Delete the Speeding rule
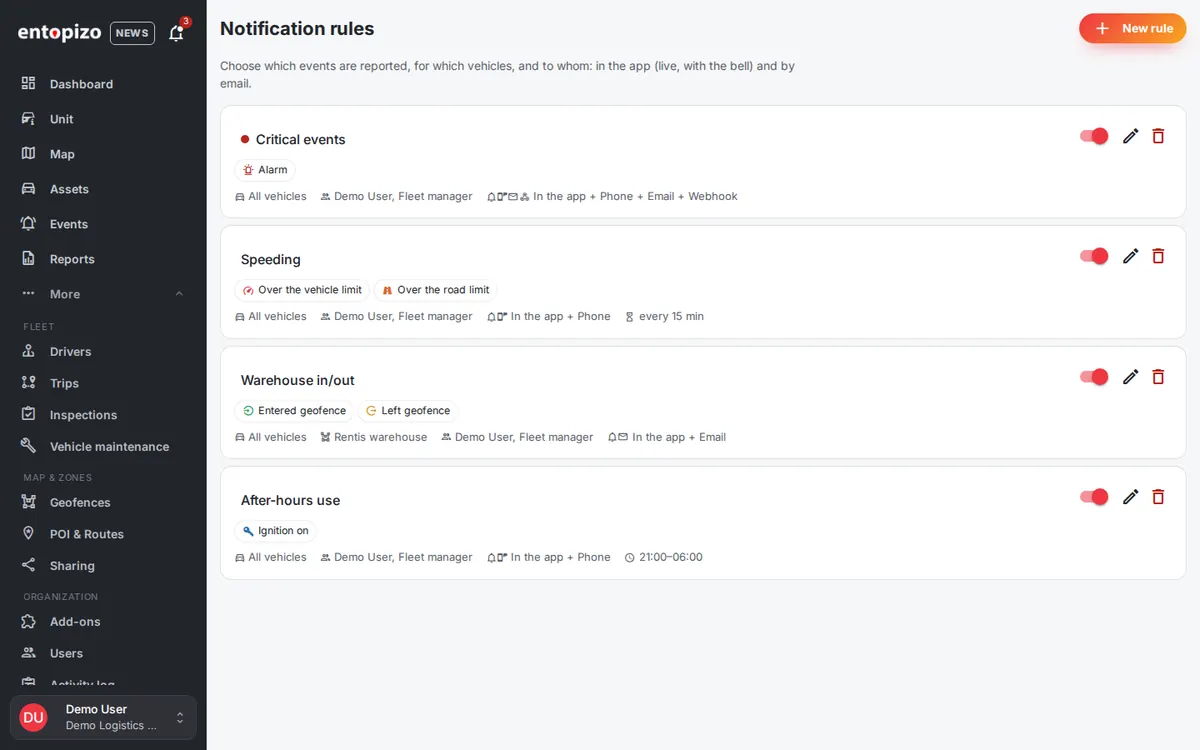 [1158, 256]
